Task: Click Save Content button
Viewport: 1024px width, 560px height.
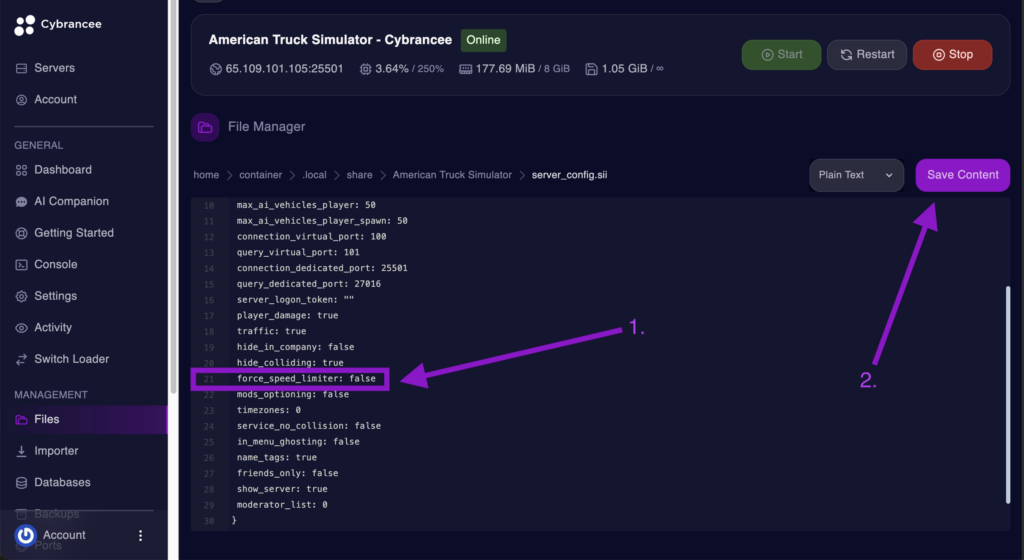Action: pos(963,175)
